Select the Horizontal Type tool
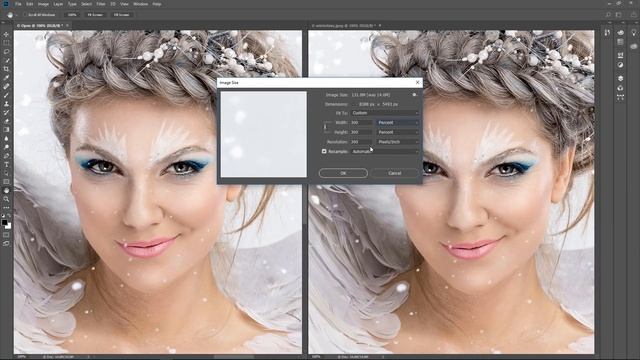Viewport: 640px width, 360px height. click(6, 164)
